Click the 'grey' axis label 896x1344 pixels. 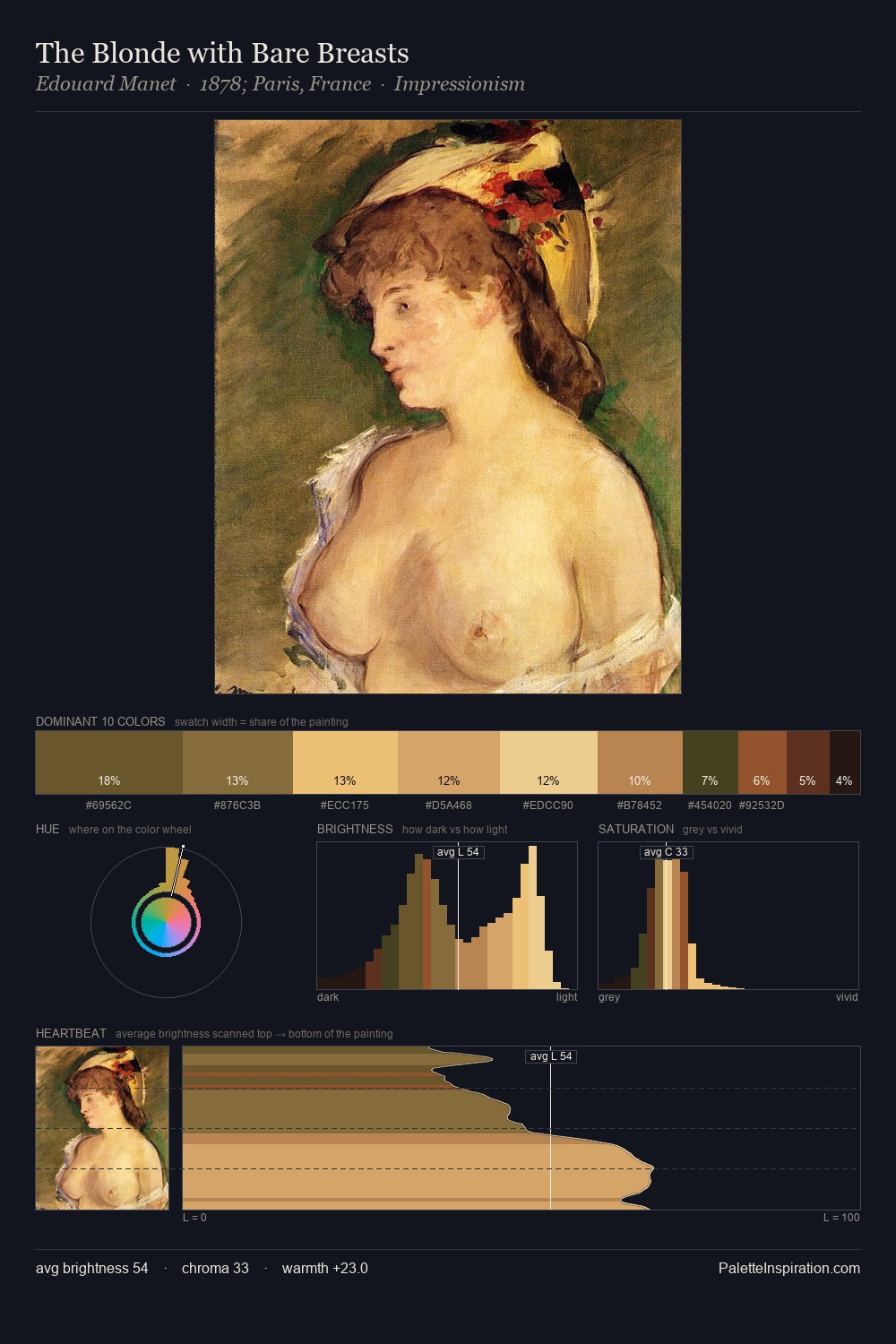(609, 997)
